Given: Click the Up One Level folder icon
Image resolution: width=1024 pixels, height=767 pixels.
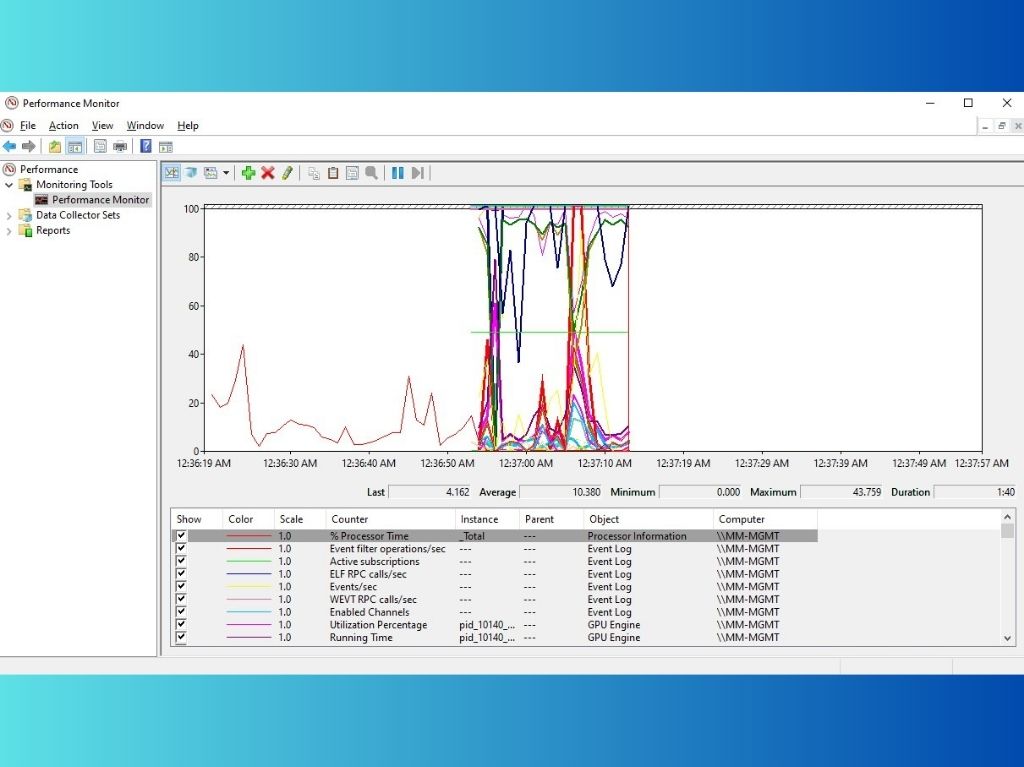Looking at the screenshot, I should [x=55, y=146].
